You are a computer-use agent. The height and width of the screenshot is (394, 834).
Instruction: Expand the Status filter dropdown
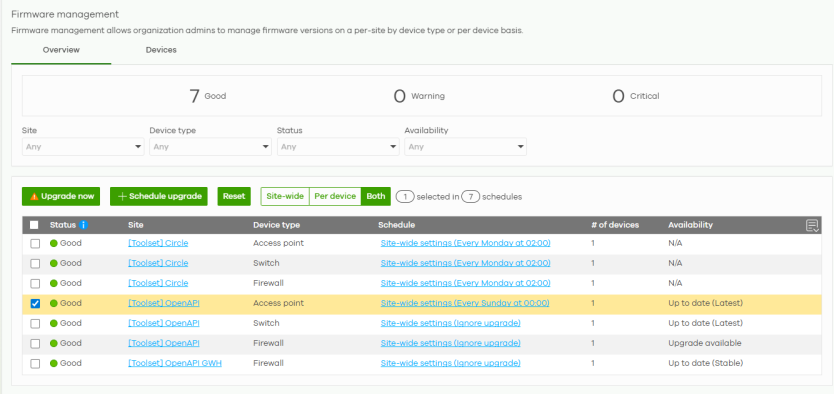pyautogui.click(x=338, y=147)
